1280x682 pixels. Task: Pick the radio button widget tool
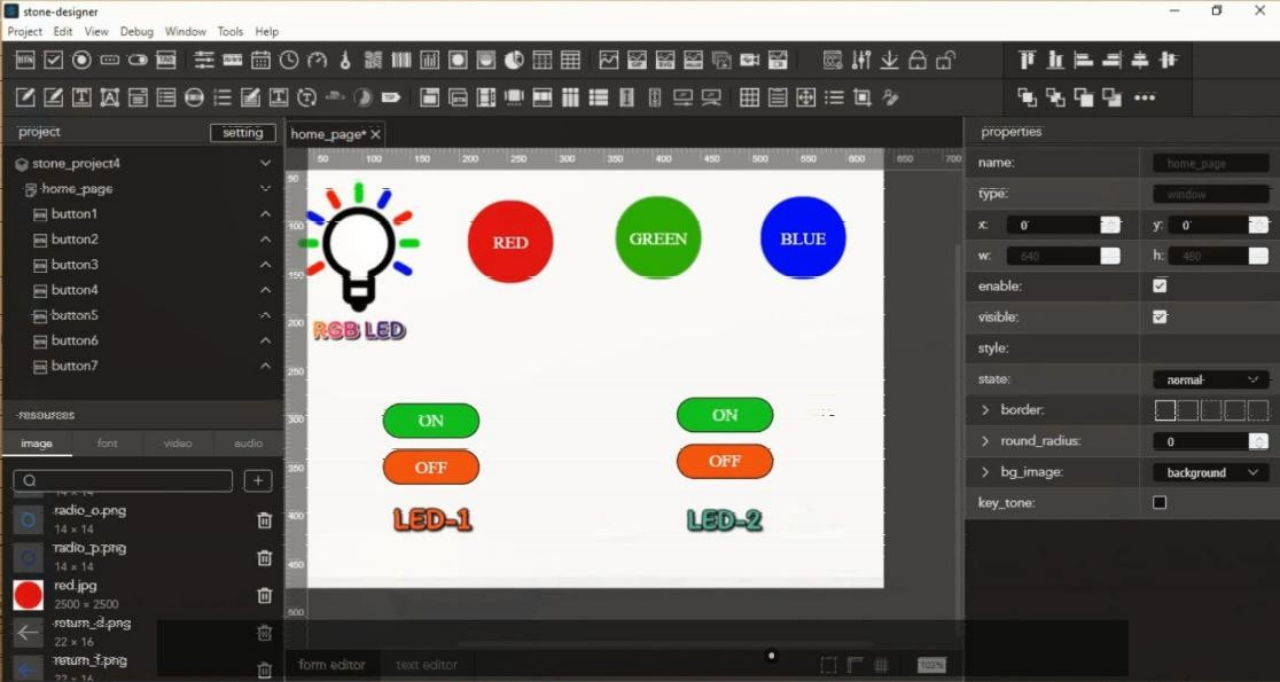pos(82,61)
